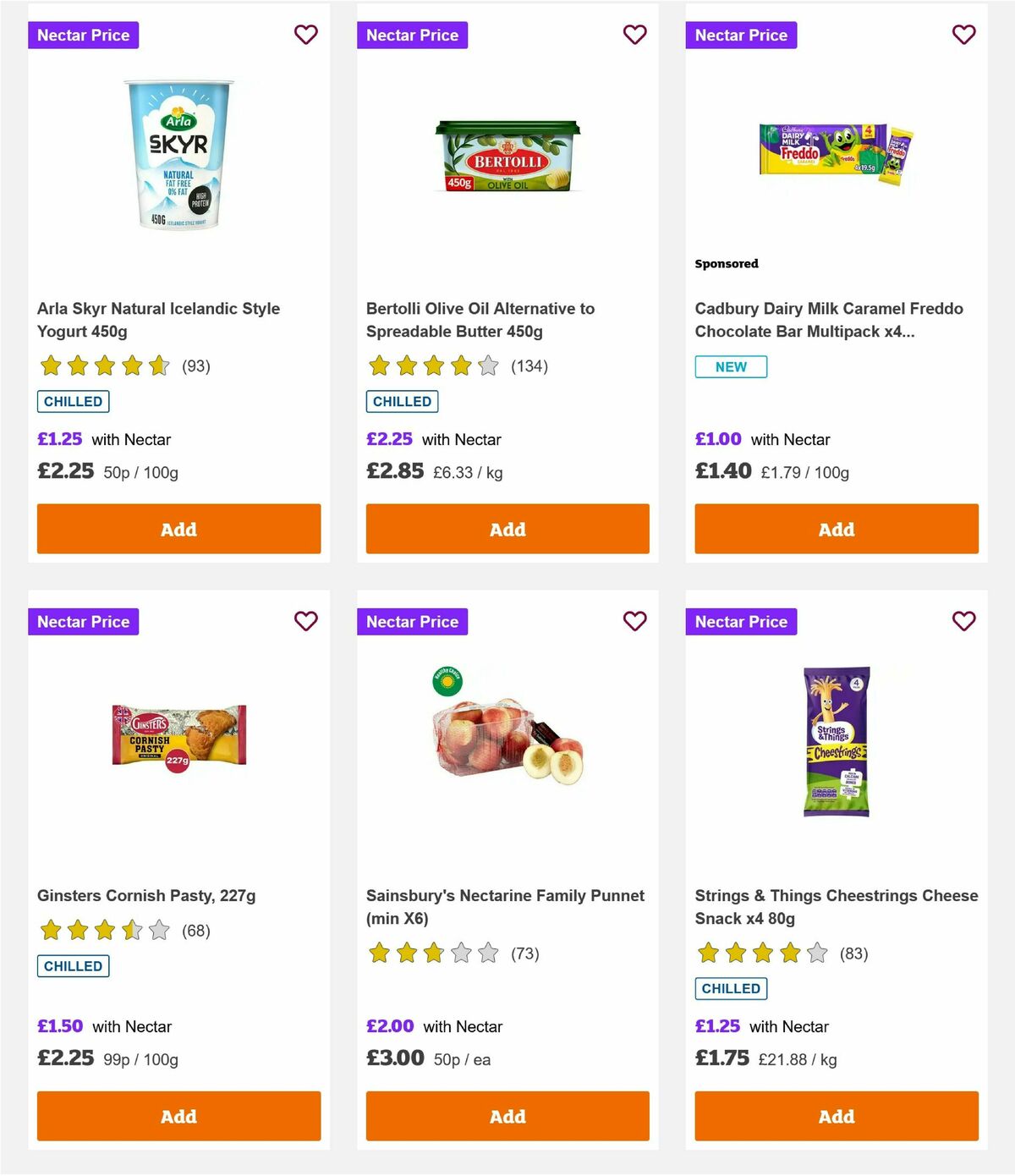Click the heart icon on Strings & Things Cheestrings
The image size is (1015, 1176).
(963, 621)
